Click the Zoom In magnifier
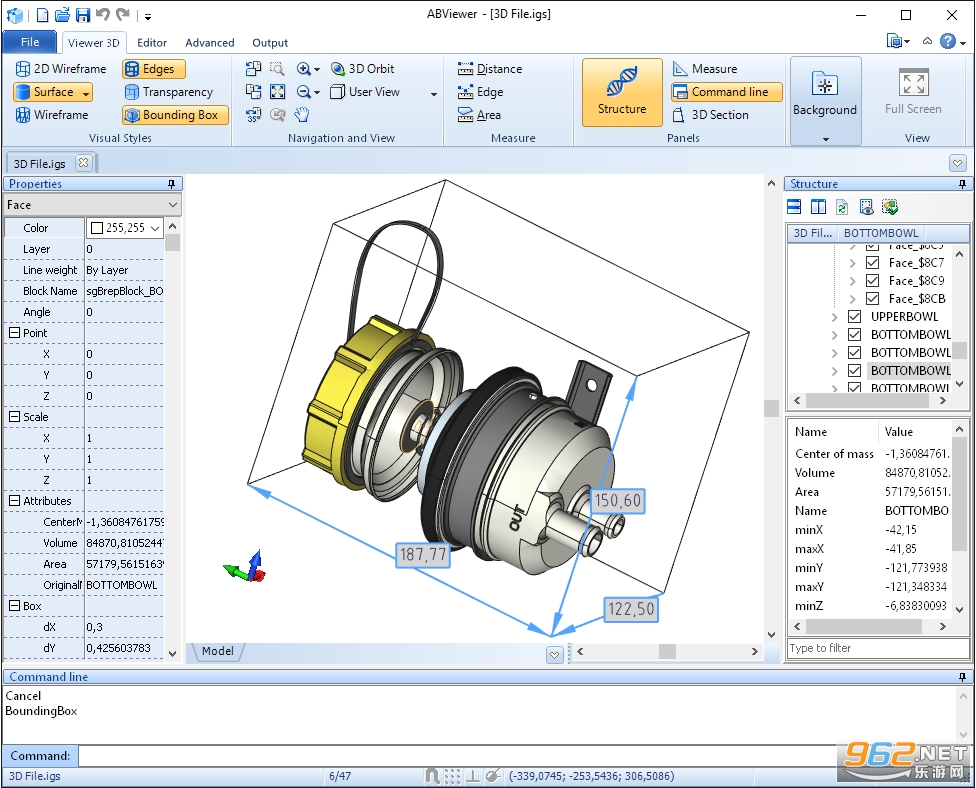 point(304,68)
